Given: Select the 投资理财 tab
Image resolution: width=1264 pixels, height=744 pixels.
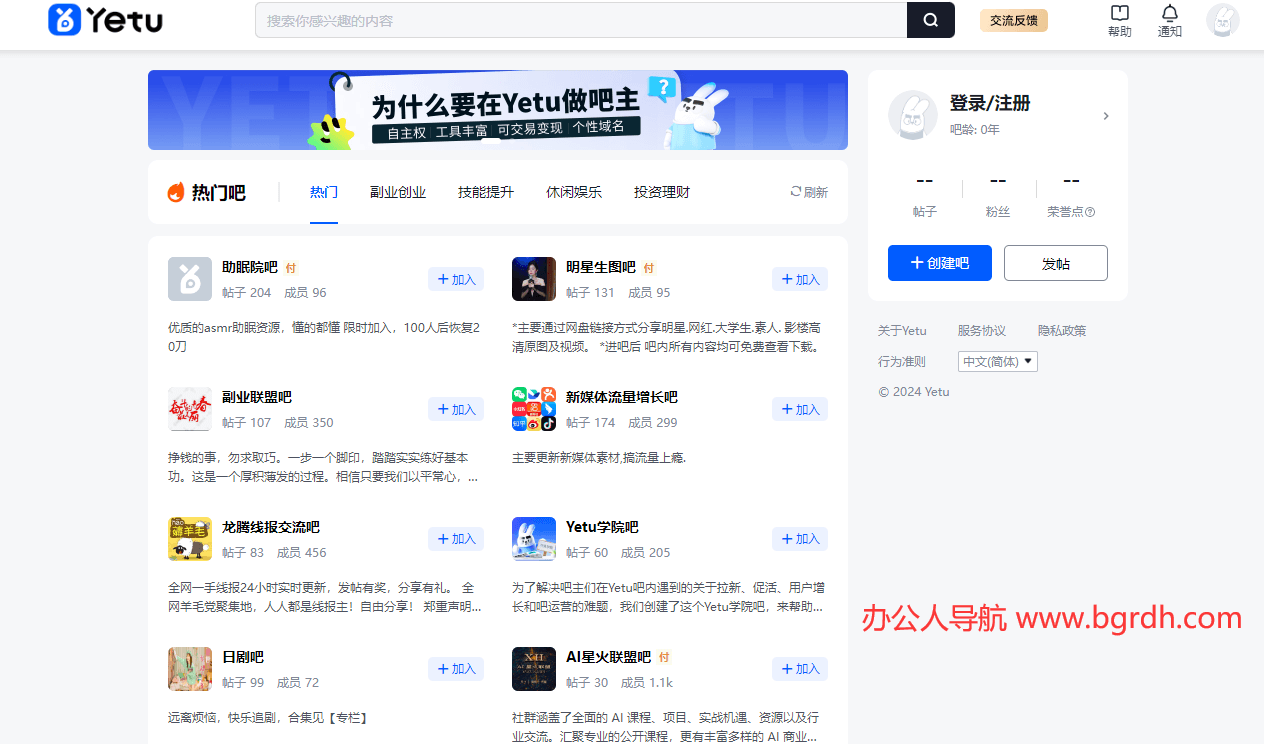Looking at the screenshot, I should [661, 192].
